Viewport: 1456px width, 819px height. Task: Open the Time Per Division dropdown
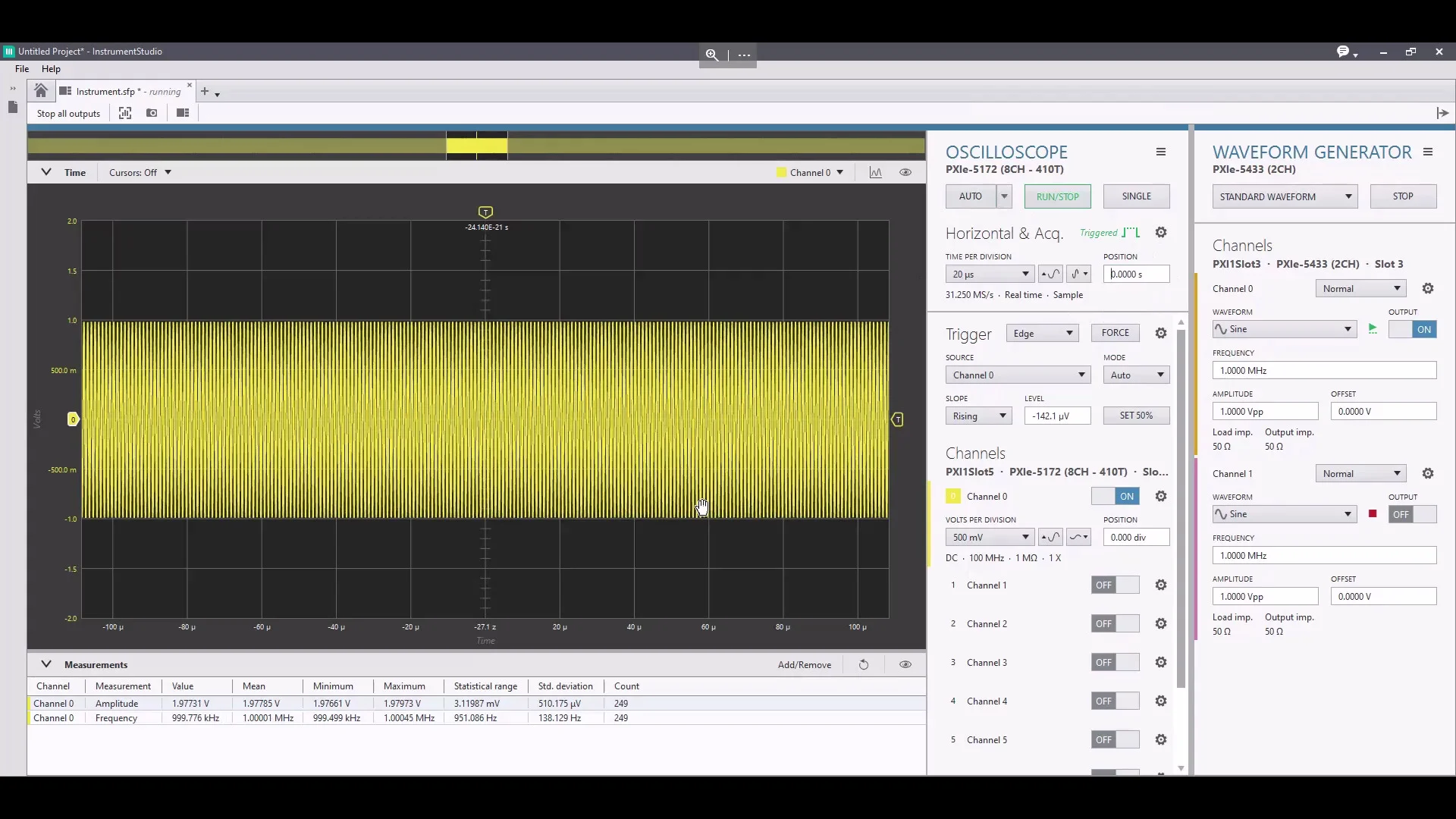[x=990, y=275]
